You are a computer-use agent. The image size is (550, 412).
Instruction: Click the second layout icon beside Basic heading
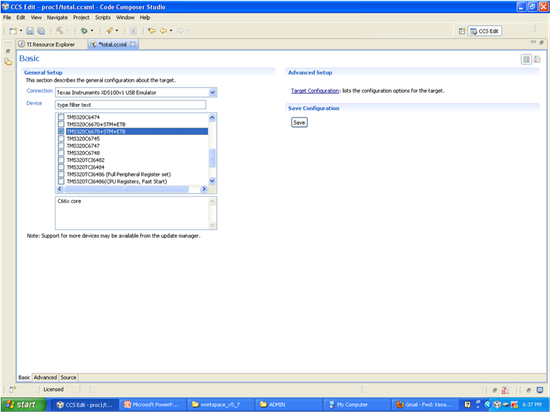[x=537, y=60]
